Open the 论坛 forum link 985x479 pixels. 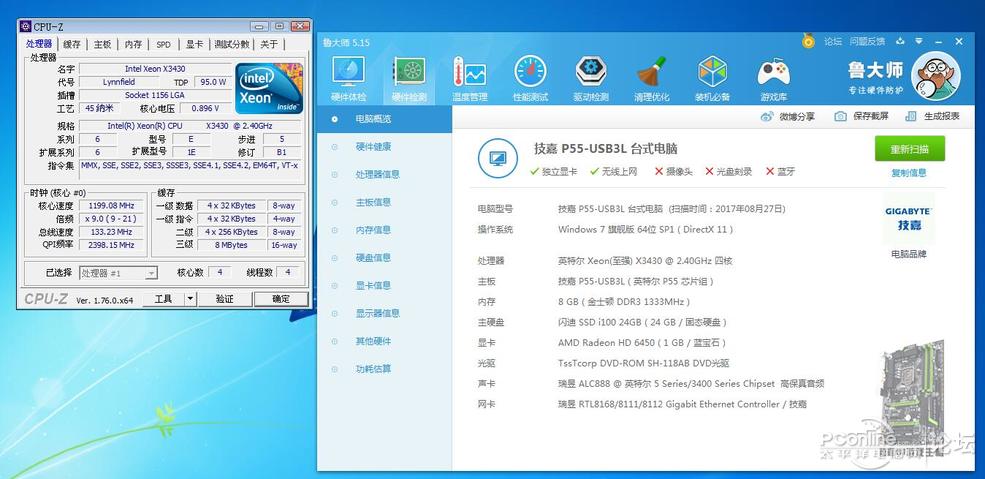coord(833,41)
